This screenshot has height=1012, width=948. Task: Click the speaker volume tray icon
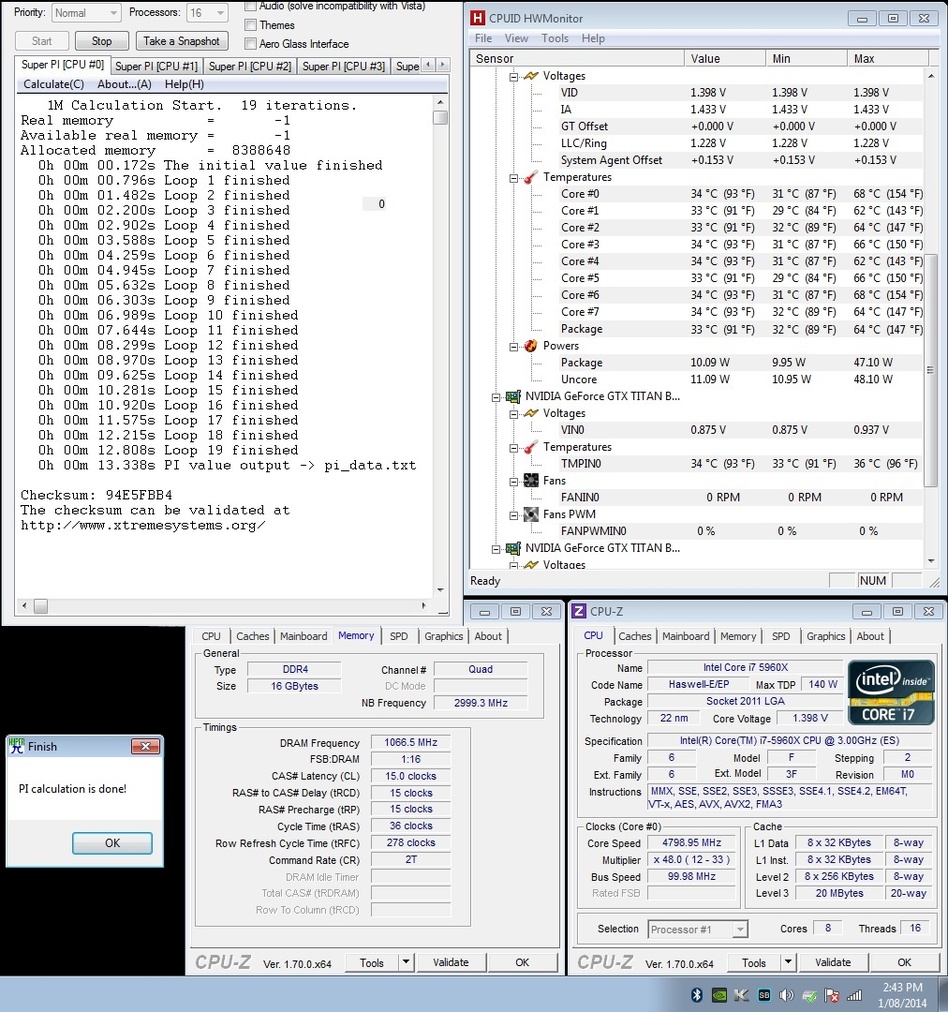click(x=786, y=995)
